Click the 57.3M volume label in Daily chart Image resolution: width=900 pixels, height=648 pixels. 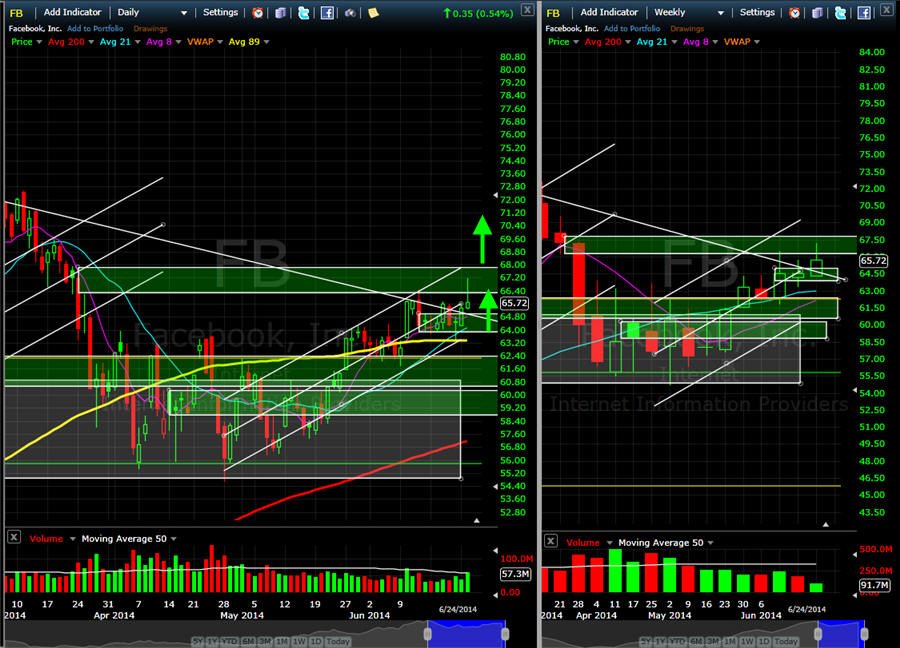(515, 574)
